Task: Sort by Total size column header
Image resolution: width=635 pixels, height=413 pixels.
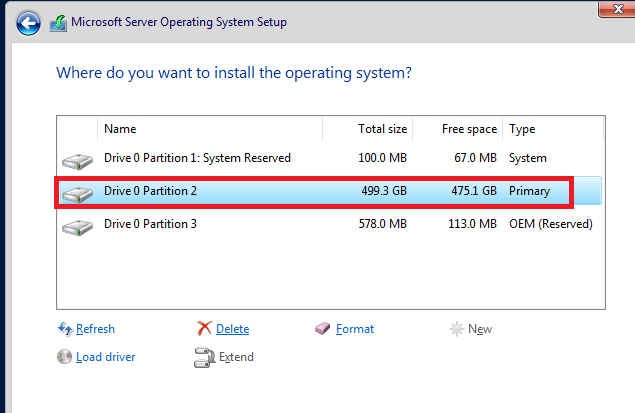Action: pyautogui.click(x=382, y=129)
